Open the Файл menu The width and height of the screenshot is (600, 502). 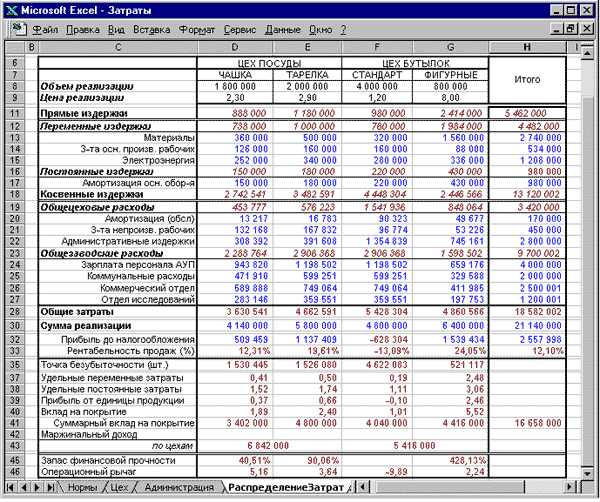pos(45,29)
